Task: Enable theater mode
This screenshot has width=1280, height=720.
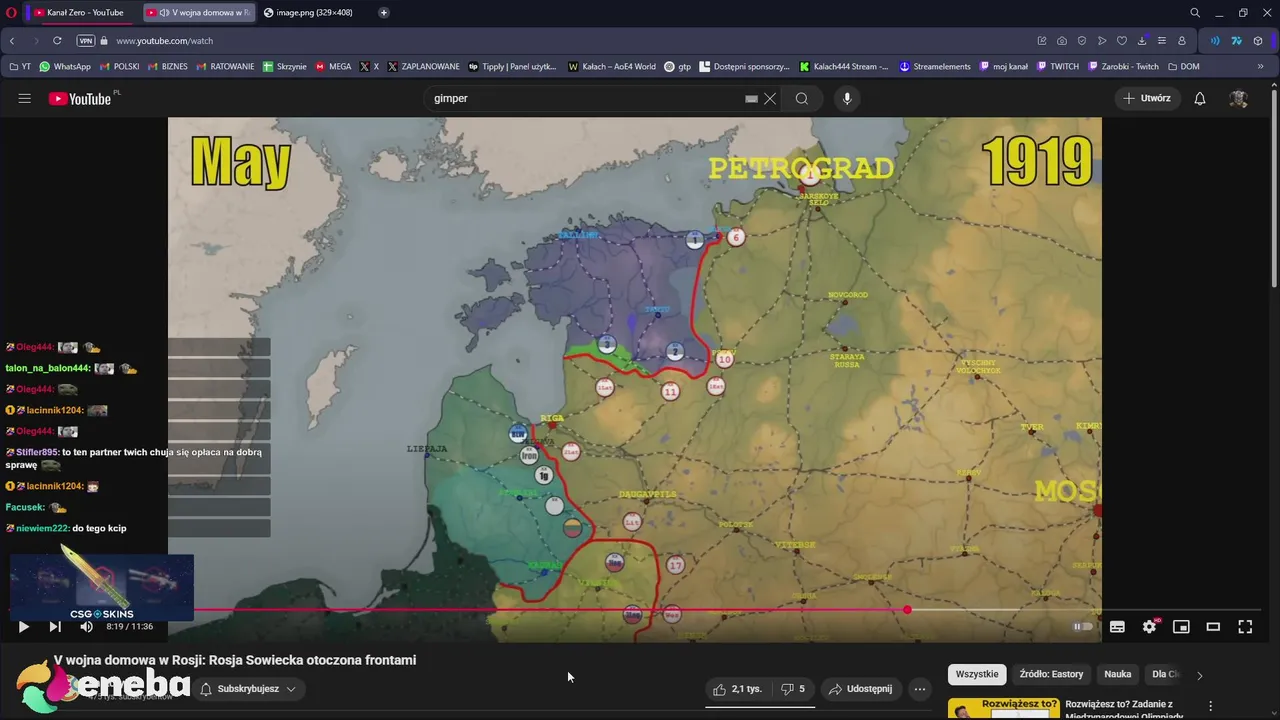Action: tap(1213, 627)
